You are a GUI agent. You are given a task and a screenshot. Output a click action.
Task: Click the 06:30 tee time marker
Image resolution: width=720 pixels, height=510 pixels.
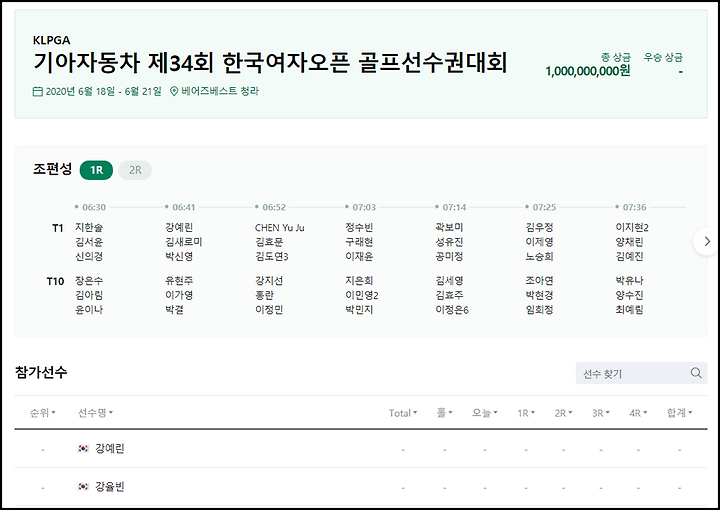(x=90, y=207)
